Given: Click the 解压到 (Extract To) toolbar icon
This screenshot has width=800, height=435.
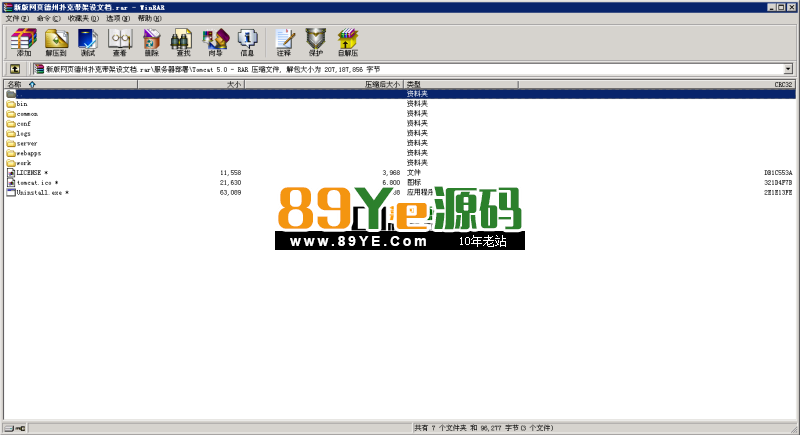Looking at the screenshot, I should pyautogui.click(x=56, y=42).
